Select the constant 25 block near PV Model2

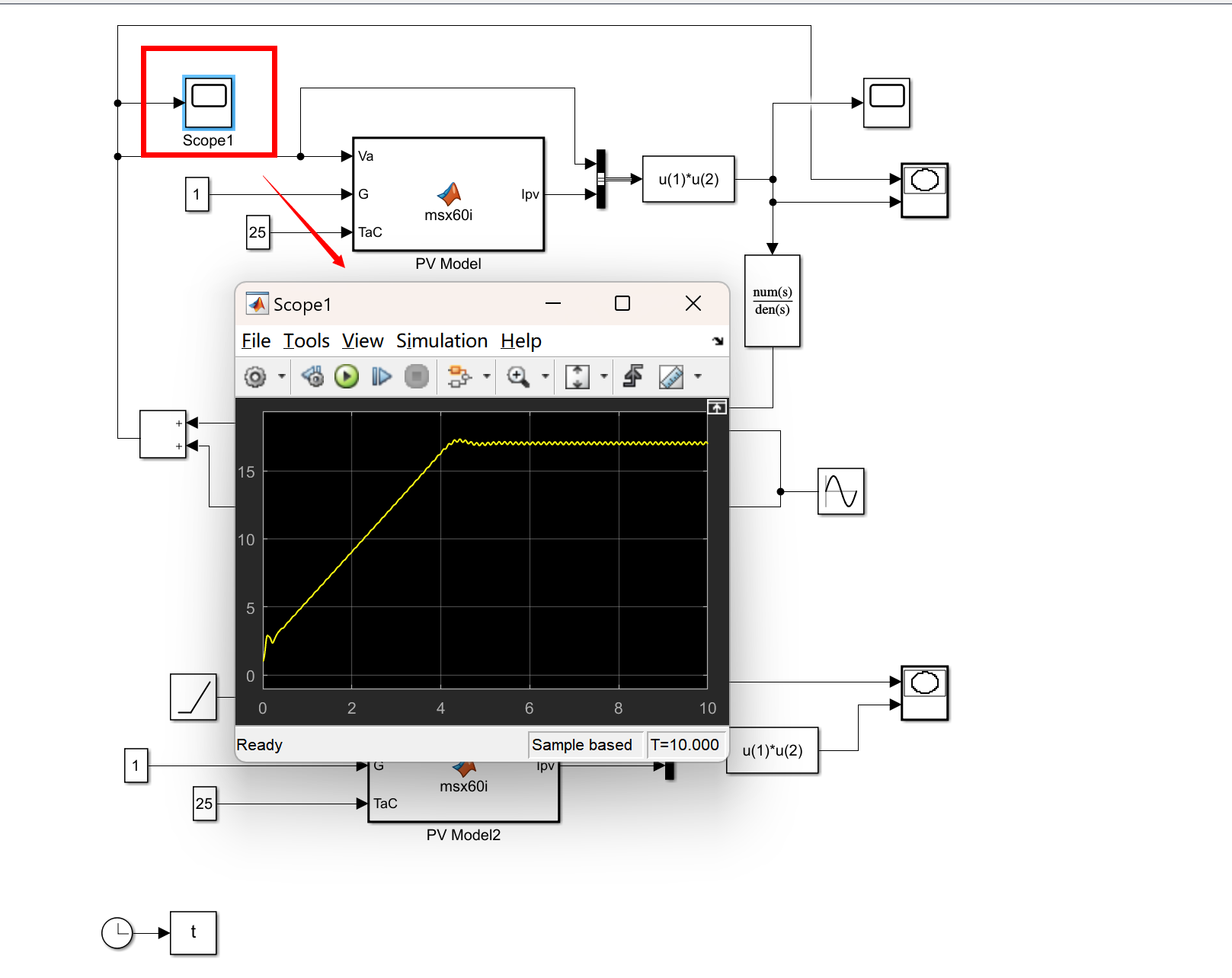point(204,804)
